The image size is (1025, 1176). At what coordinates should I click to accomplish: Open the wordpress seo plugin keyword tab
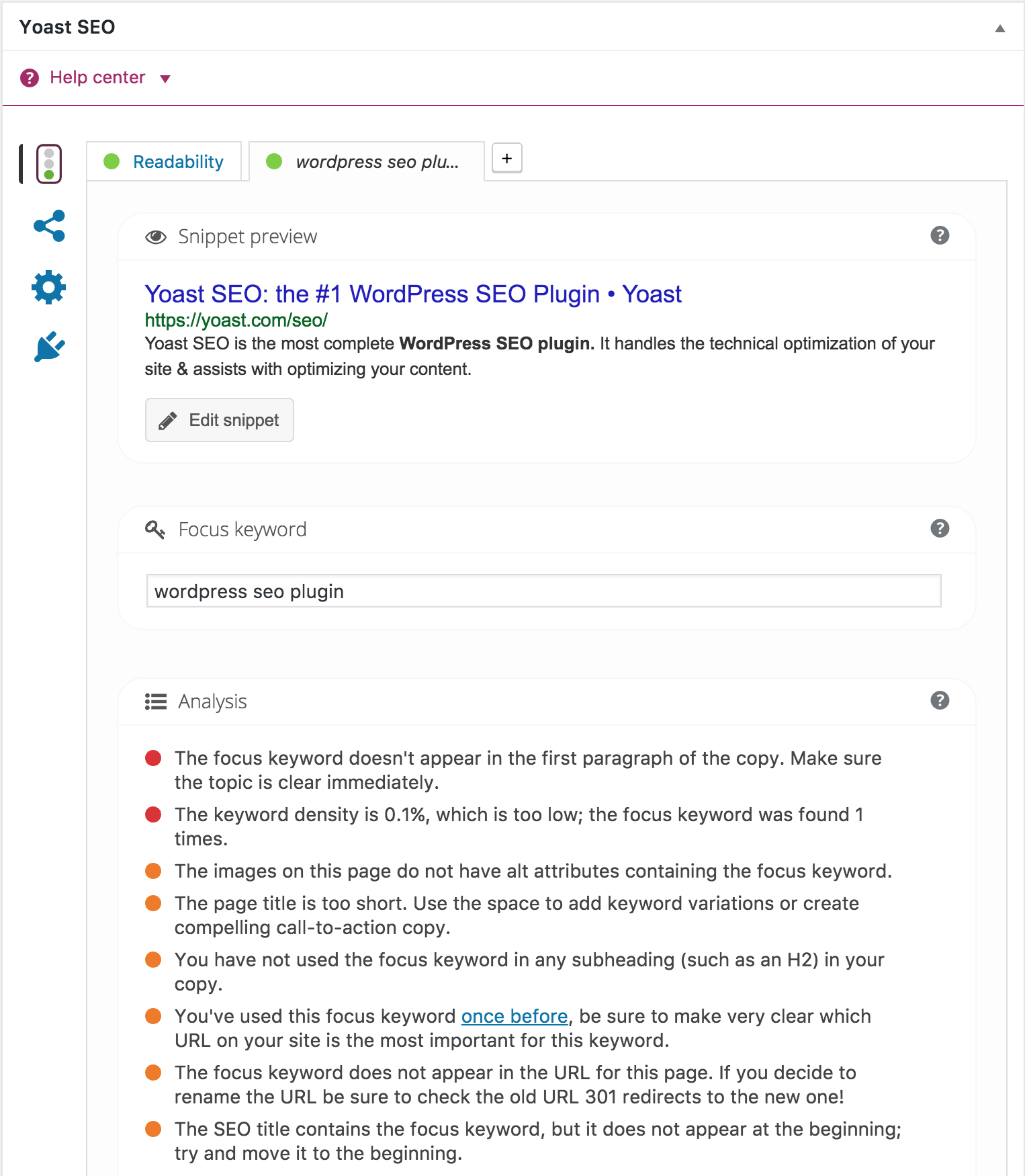tap(377, 161)
